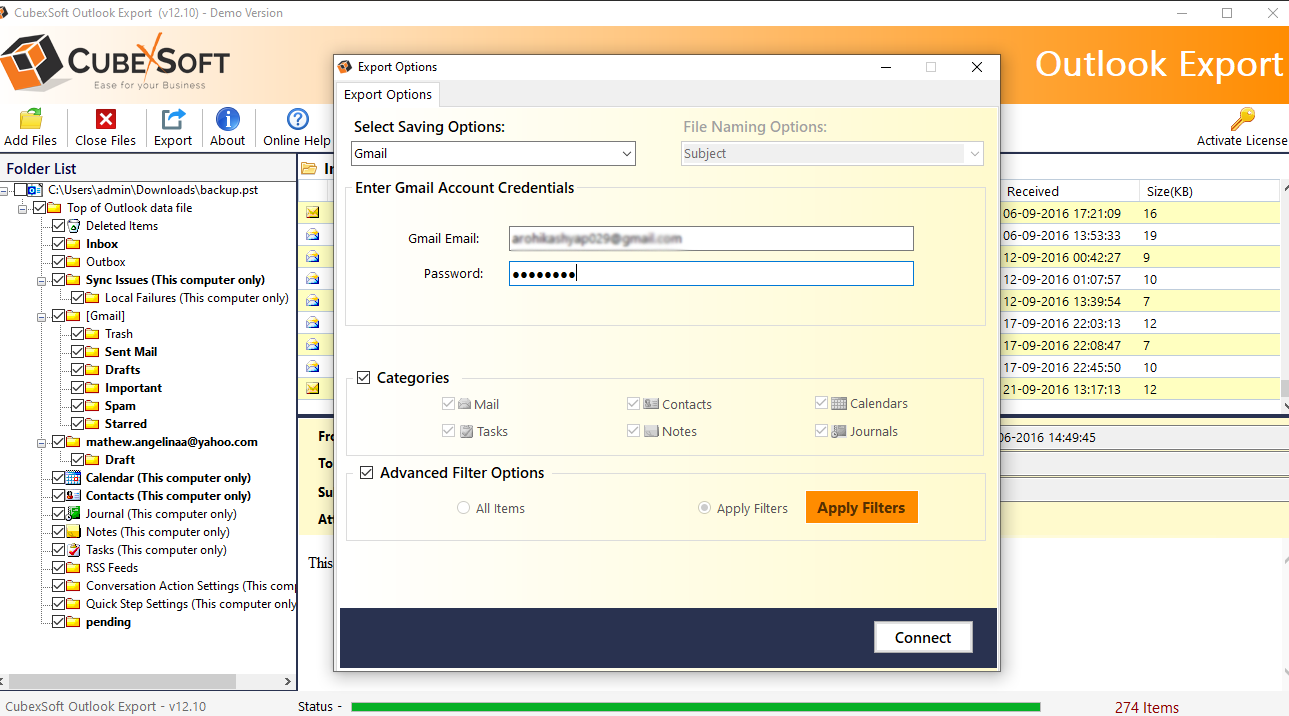Uncheck the Spam folder checkbox
This screenshot has height=716, width=1289.
coord(77,406)
